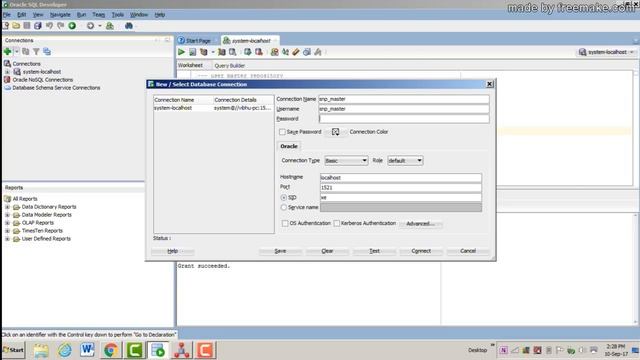Select the SID radio button
The height and width of the screenshot is (360, 640).
tap(284, 198)
